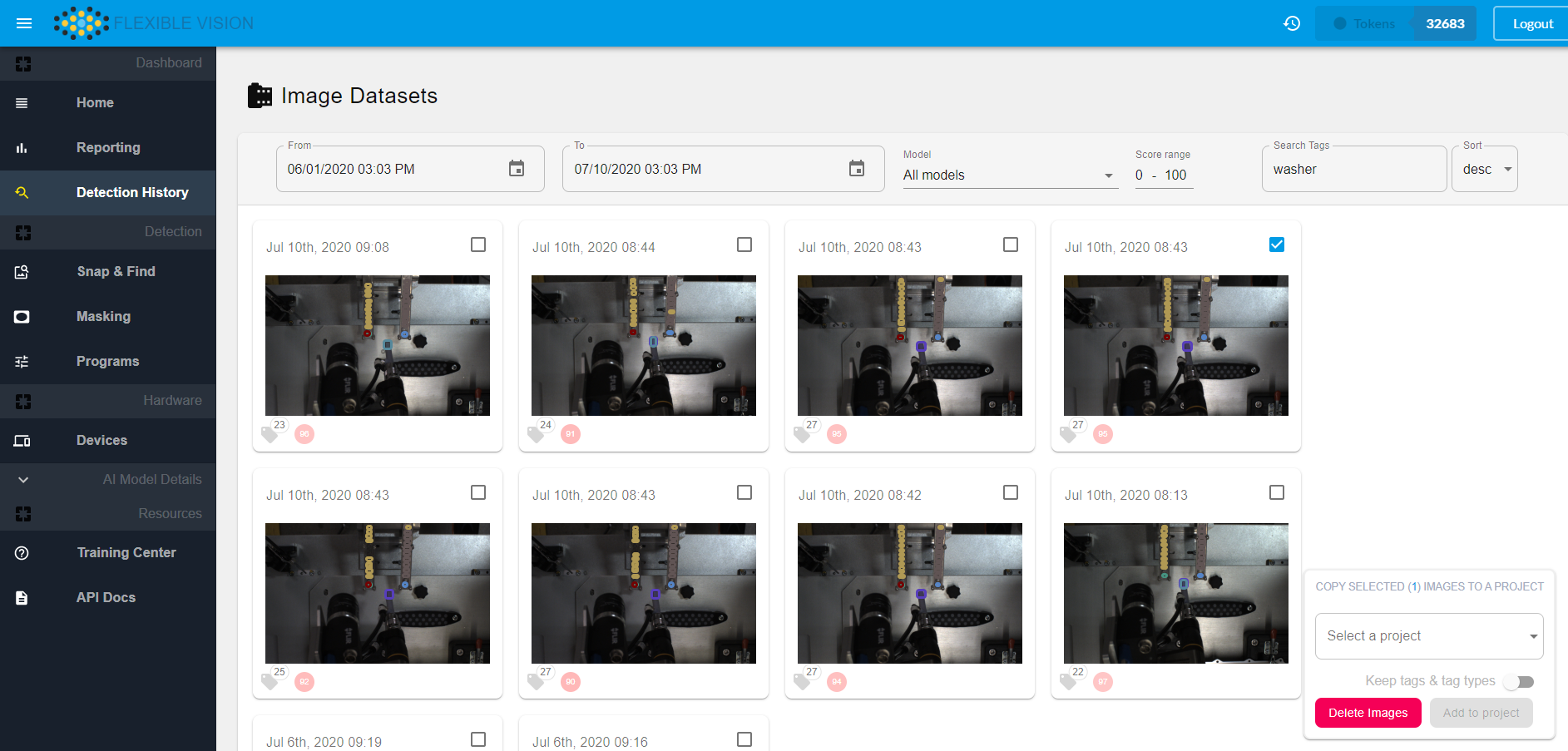Click the tag icon on the 08:42 card

(x=802, y=682)
